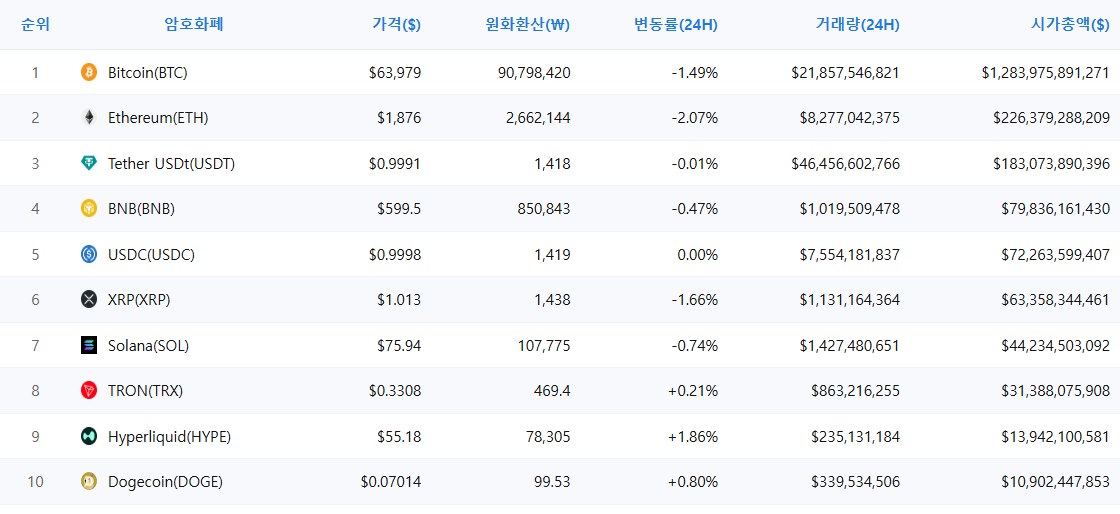Click the Solana logo icon
Screen dimensions: 1120x514
pyautogui.click(x=89, y=346)
